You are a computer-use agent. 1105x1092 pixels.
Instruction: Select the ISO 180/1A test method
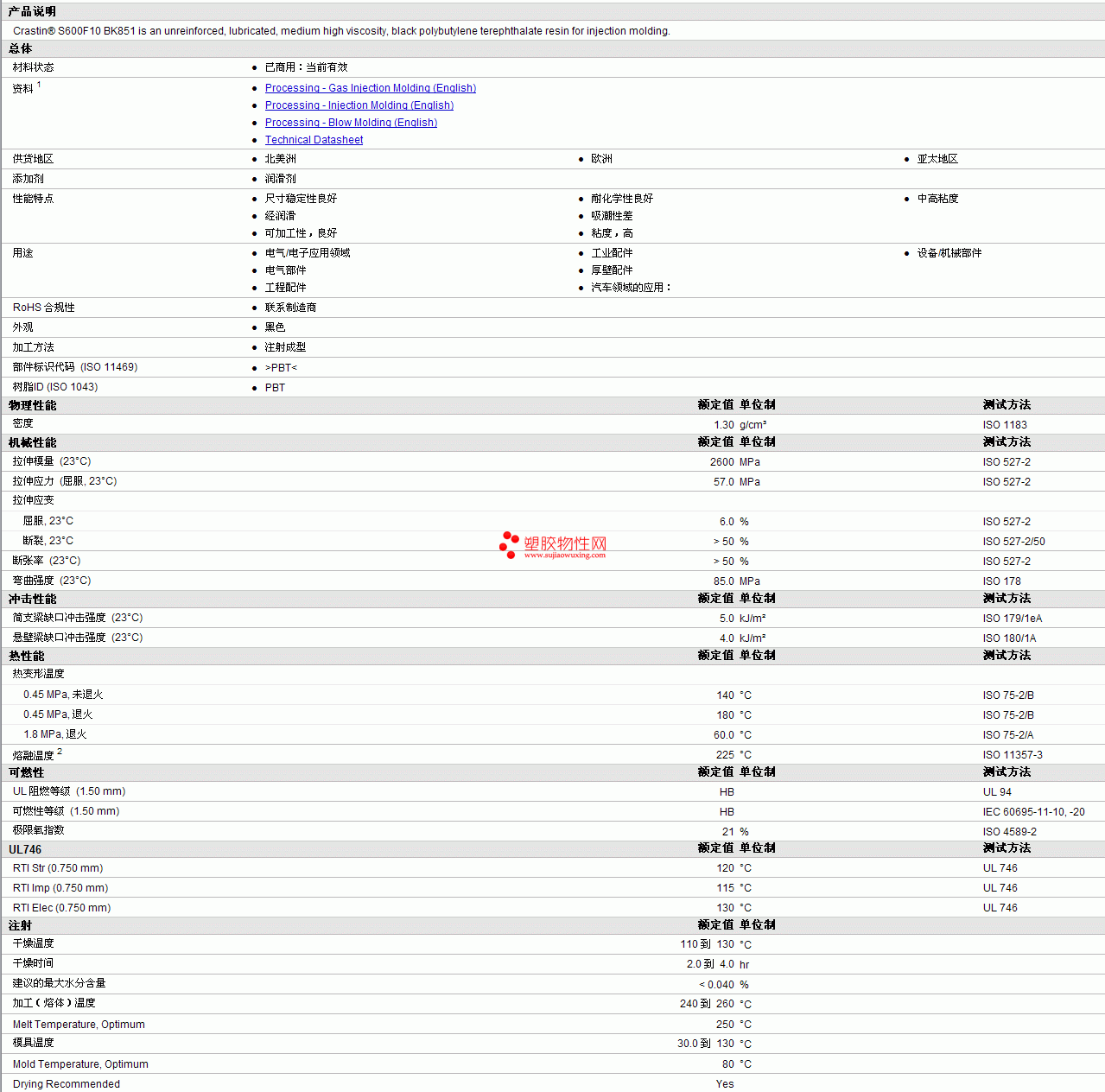coord(1009,638)
